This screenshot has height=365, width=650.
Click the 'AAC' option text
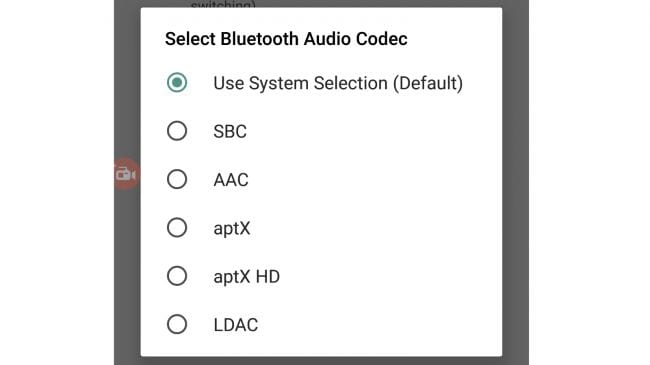231,180
